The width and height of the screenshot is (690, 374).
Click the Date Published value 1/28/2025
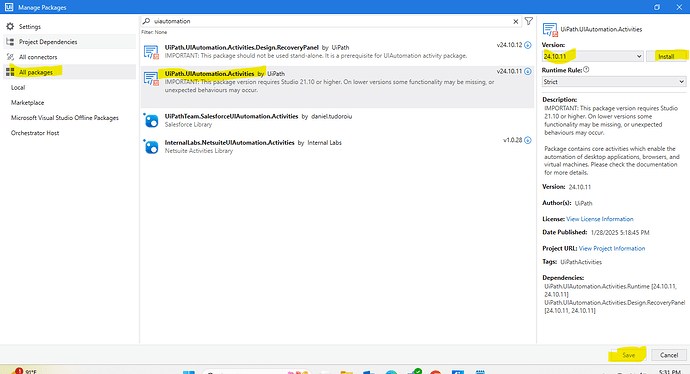point(620,232)
